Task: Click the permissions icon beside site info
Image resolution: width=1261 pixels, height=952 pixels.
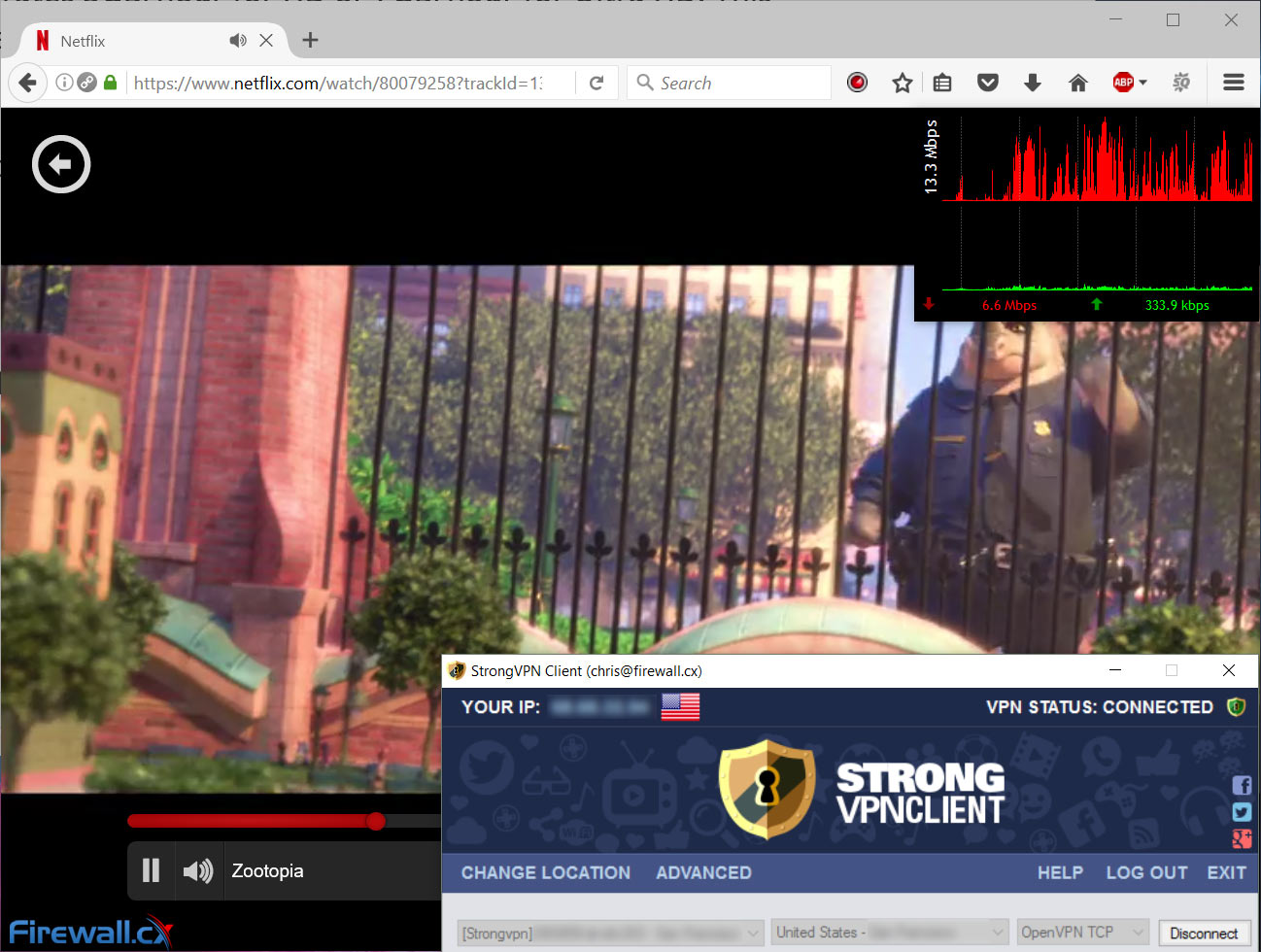Action: (x=87, y=83)
